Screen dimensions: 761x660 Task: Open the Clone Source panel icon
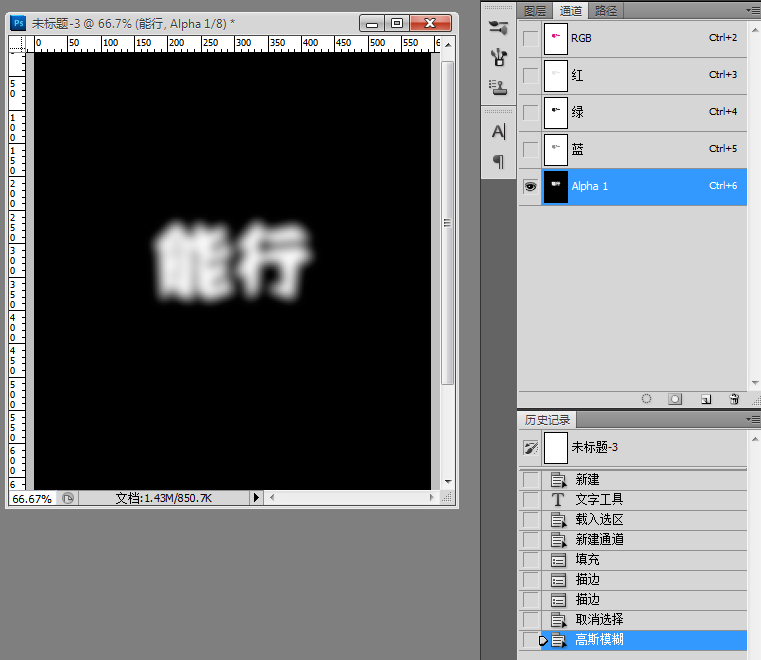[x=498, y=57]
